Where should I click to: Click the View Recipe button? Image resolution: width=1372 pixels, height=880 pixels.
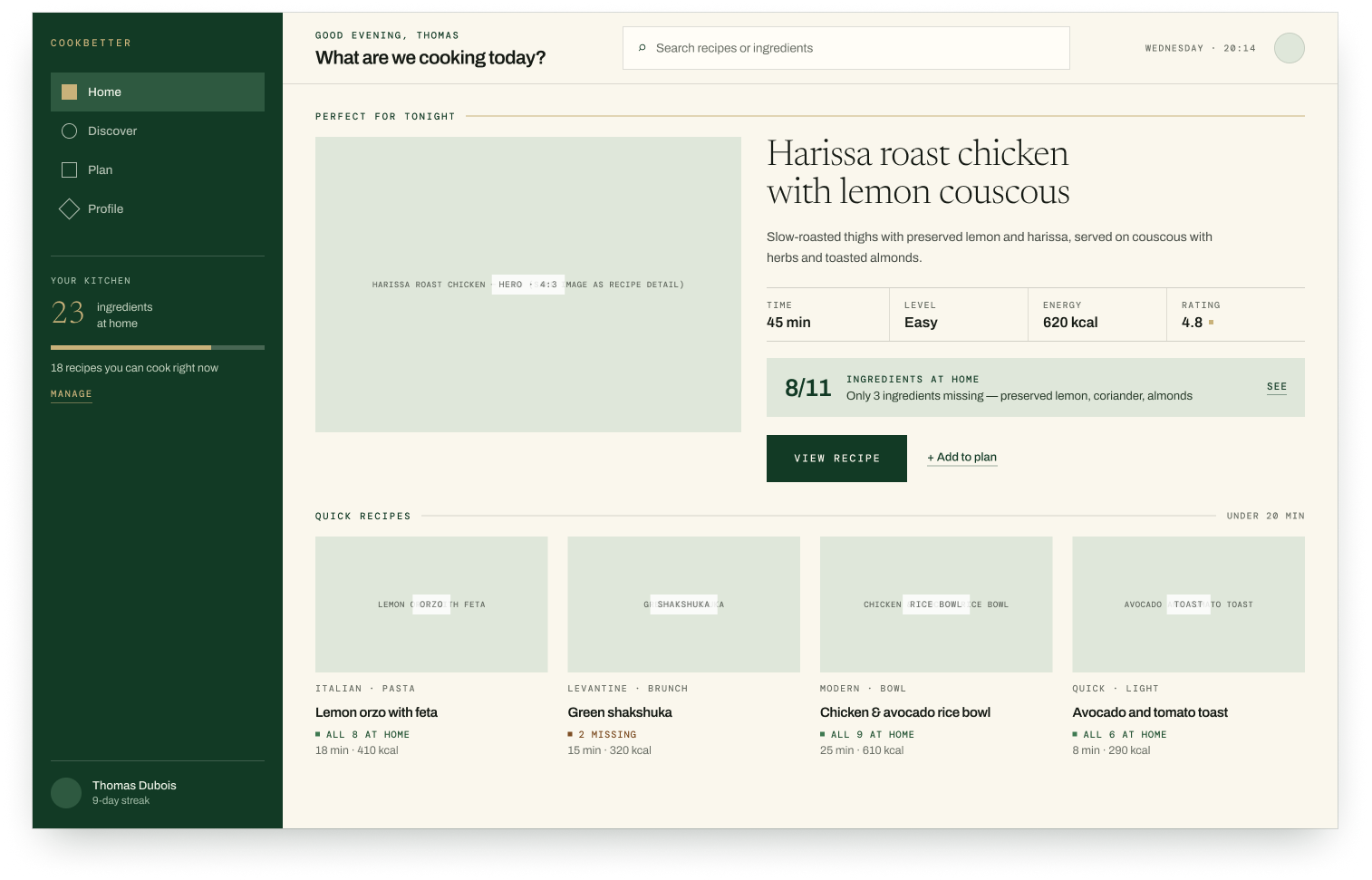tap(836, 459)
